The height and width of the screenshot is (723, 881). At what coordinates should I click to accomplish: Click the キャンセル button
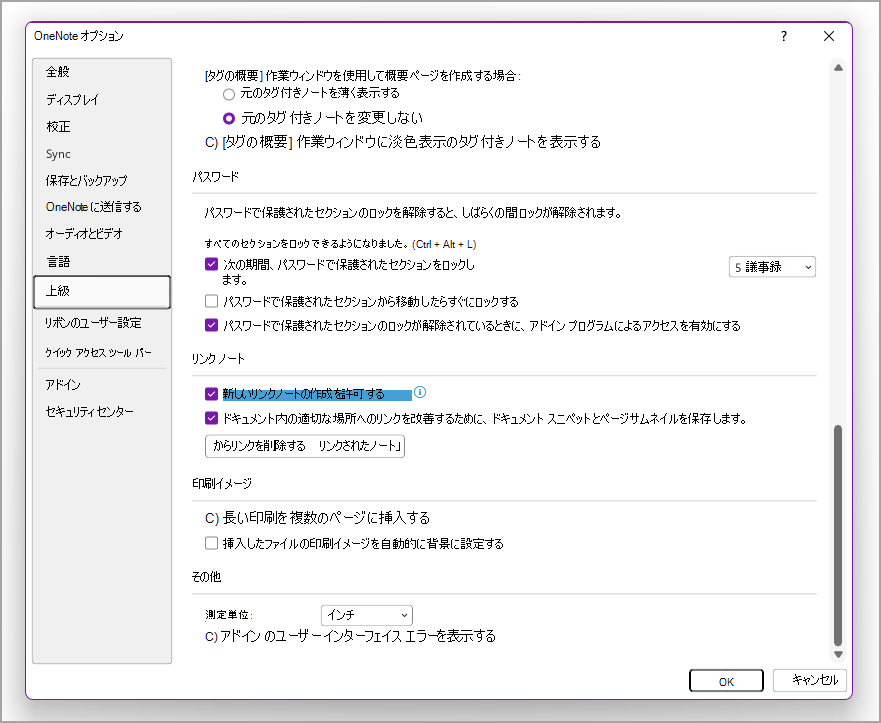point(810,680)
